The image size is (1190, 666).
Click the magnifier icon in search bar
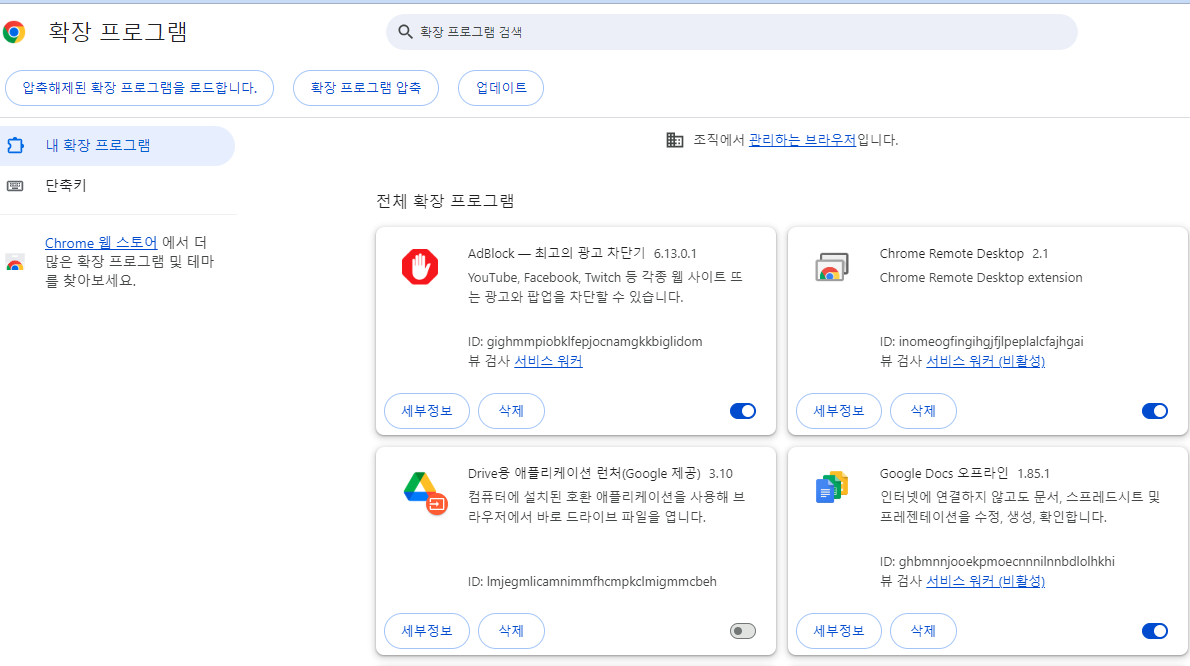click(x=405, y=32)
